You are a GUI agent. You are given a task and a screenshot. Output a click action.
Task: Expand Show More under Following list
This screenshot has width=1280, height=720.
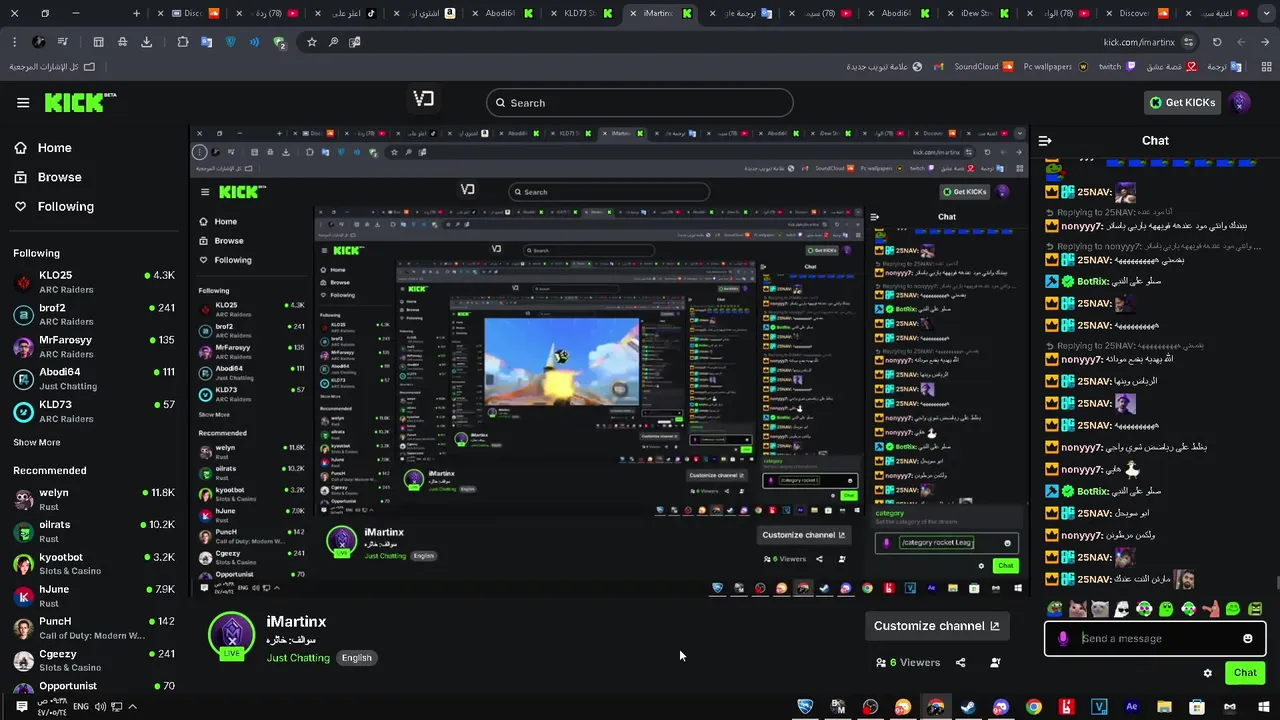point(37,442)
